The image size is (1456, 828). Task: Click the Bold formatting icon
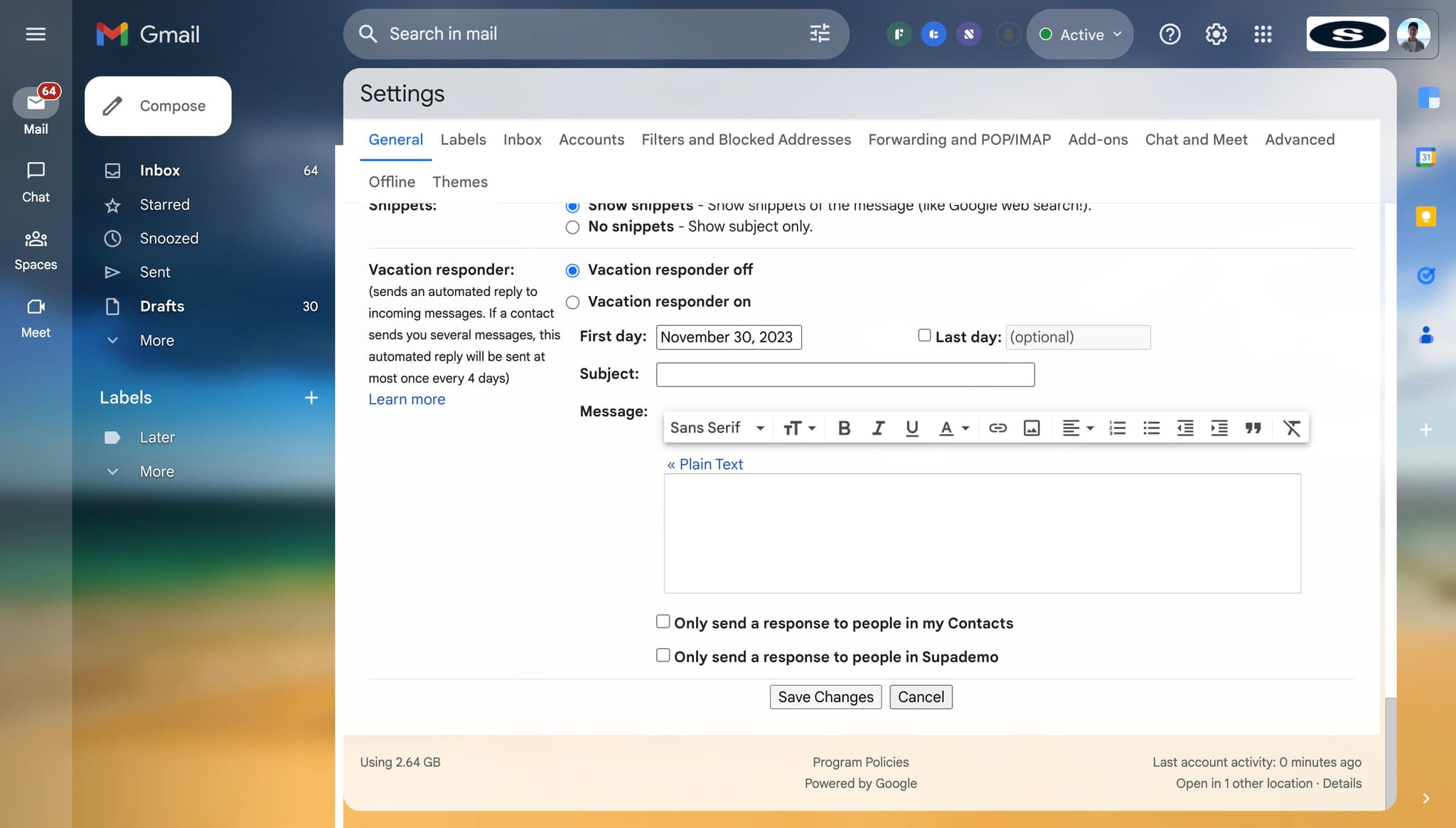pyautogui.click(x=844, y=428)
